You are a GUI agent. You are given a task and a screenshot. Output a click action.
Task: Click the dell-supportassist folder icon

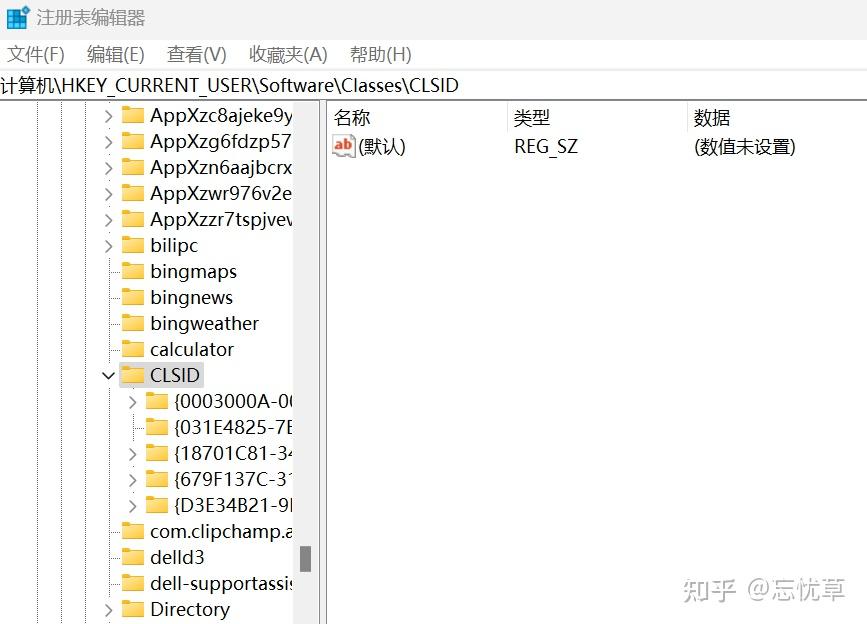(134, 583)
